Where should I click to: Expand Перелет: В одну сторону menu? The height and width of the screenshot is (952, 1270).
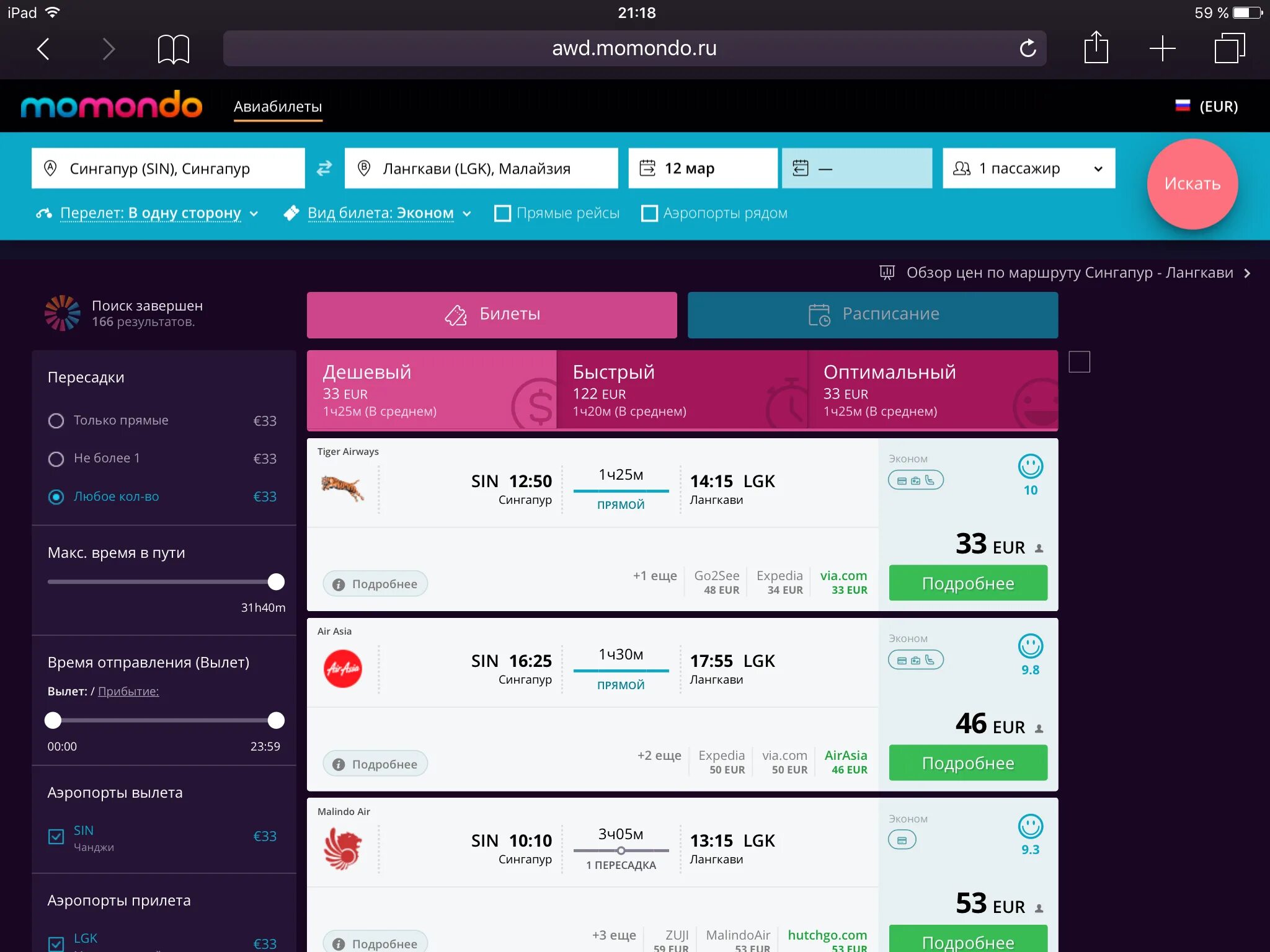(x=150, y=213)
